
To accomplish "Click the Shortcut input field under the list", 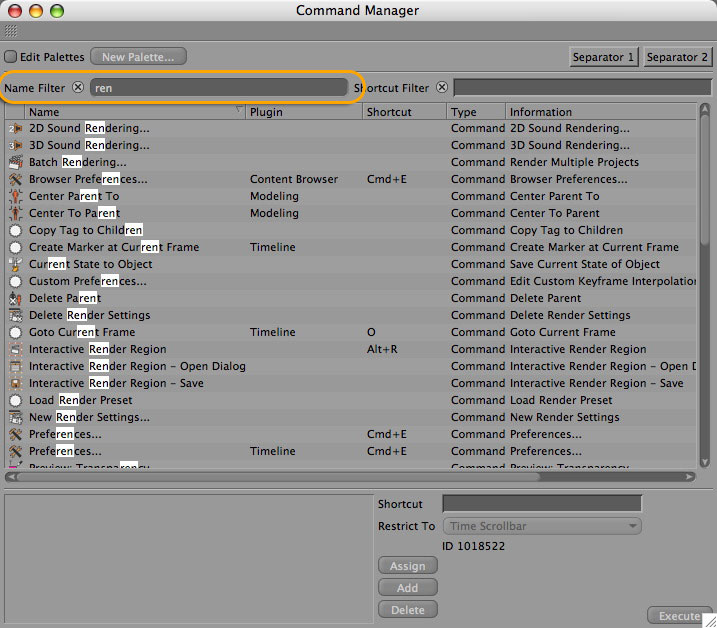I will pos(541,504).
